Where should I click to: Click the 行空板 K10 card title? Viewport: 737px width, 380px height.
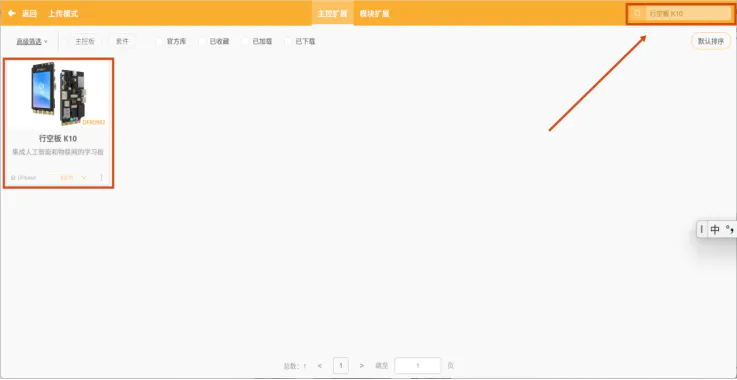[x=58, y=139]
